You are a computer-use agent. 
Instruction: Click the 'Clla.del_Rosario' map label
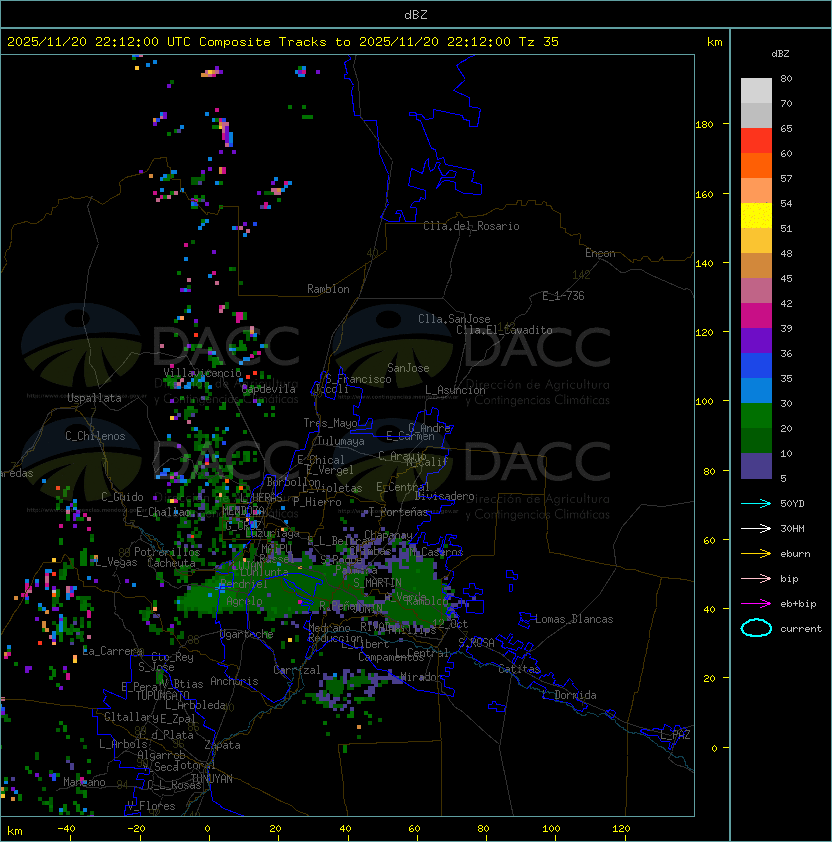[471, 226]
